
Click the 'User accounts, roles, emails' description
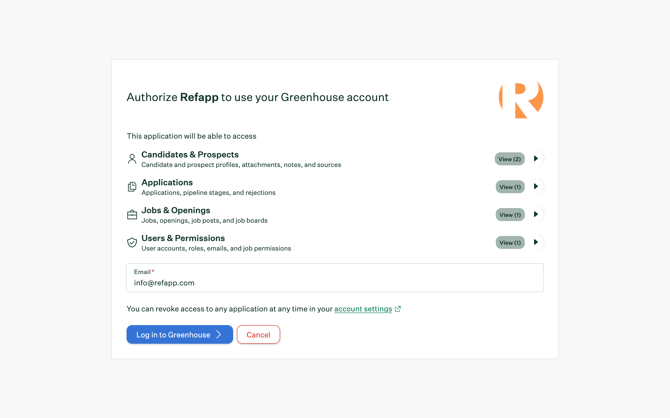click(x=216, y=248)
